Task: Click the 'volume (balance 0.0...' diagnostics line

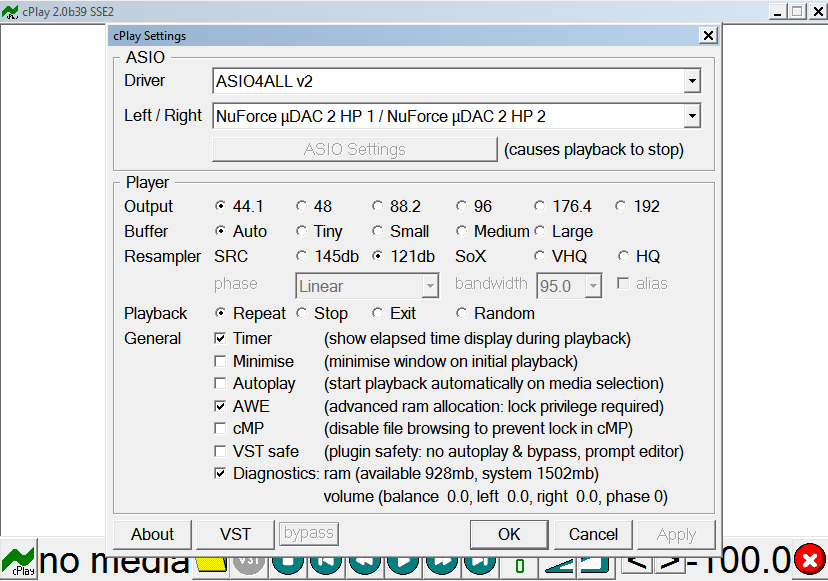Action: click(495, 496)
